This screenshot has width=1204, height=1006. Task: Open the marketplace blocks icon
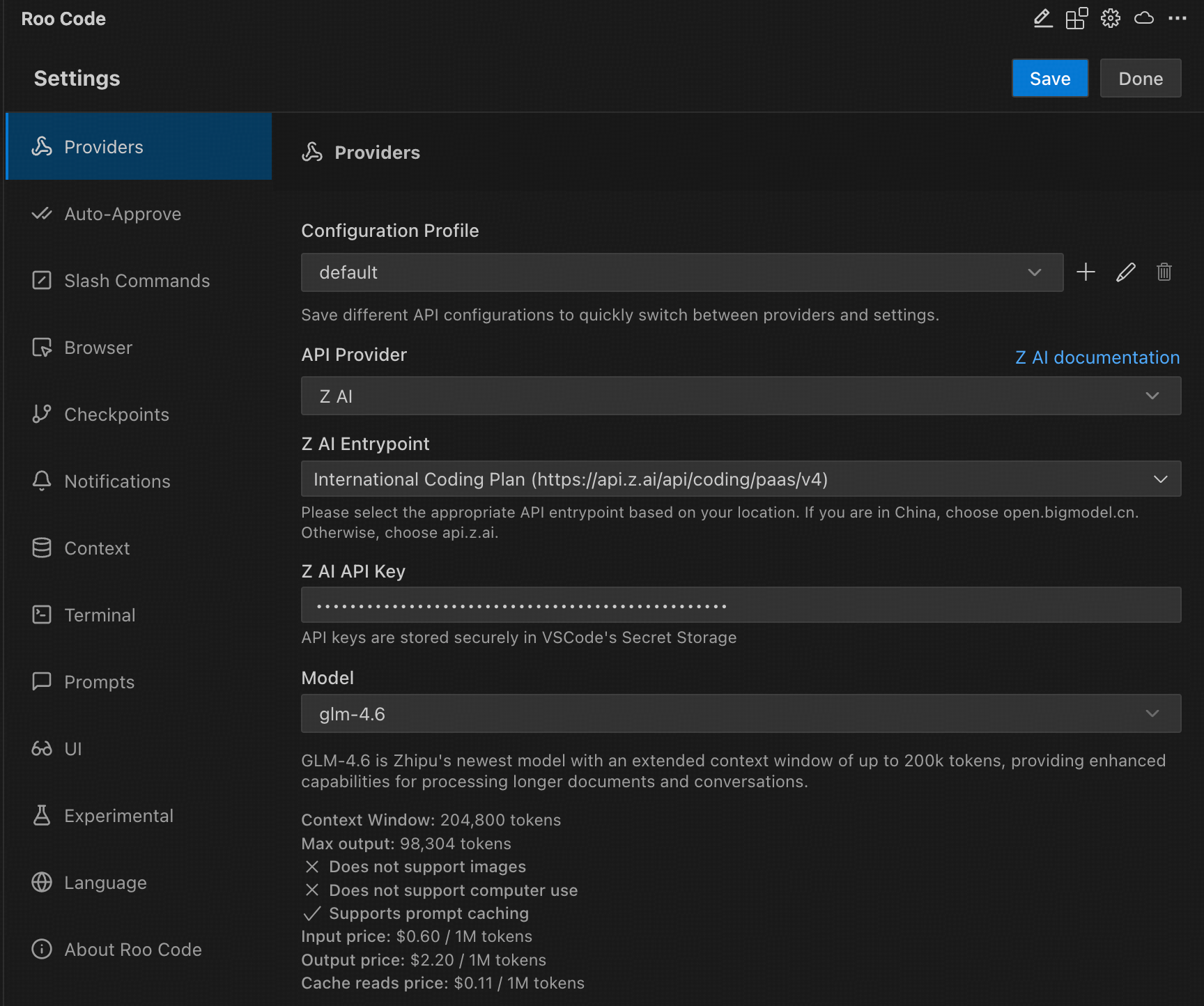(1076, 19)
